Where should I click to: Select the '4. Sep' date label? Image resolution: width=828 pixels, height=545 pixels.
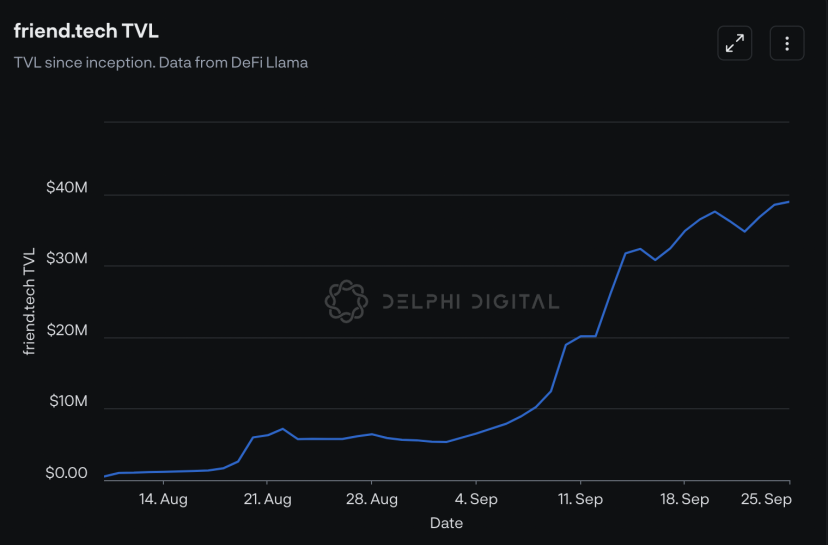tap(476, 499)
